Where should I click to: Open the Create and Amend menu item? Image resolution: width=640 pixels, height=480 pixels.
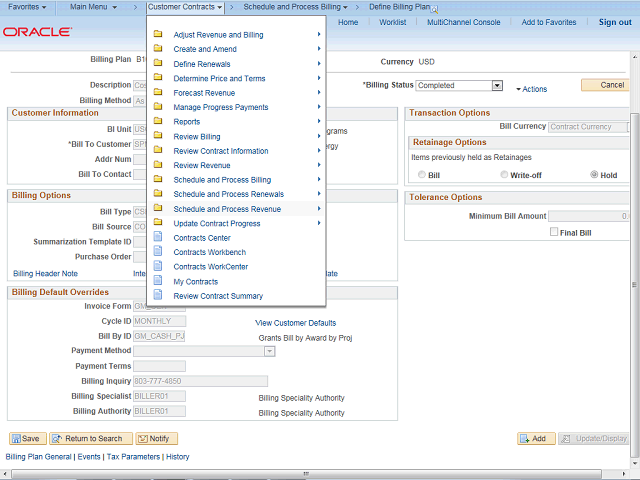205,49
